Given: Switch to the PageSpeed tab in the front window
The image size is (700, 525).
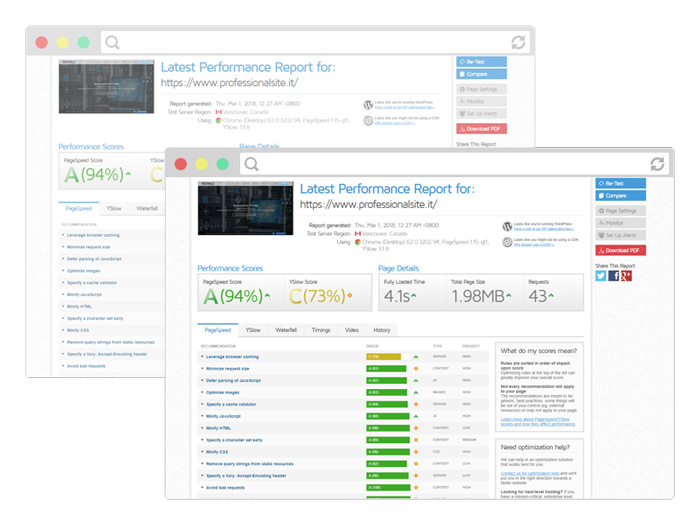Looking at the screenshot, I should coord(218,330).
